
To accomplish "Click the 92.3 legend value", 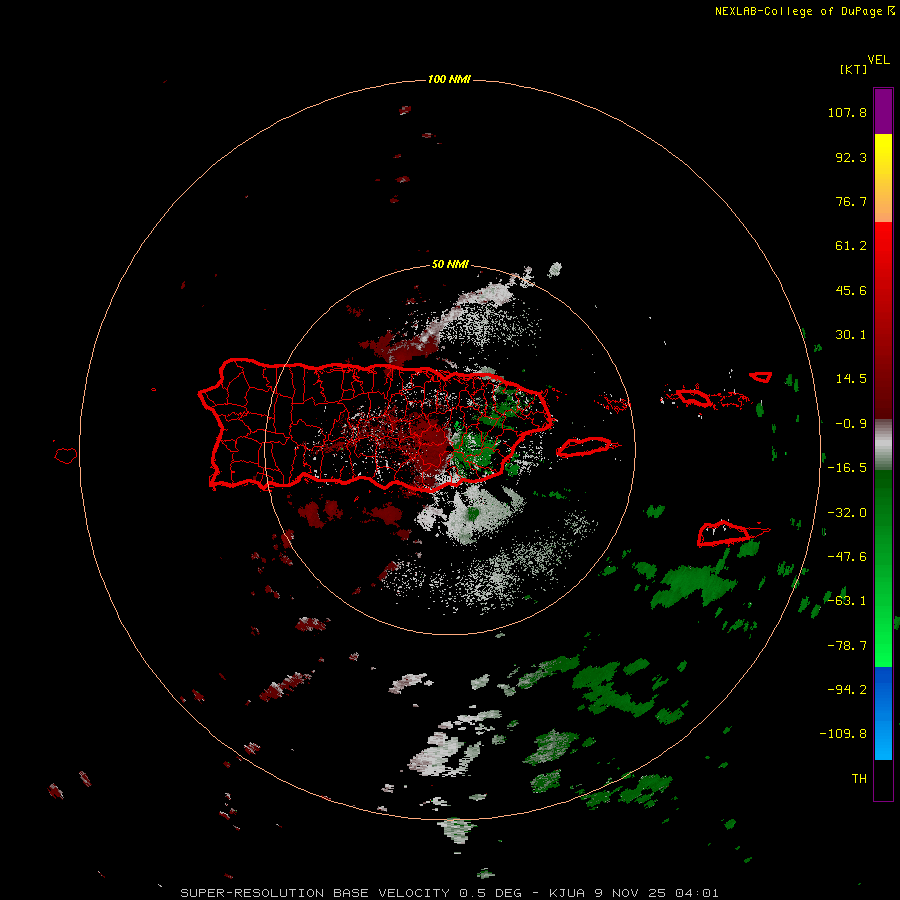I will coord(851,157).
